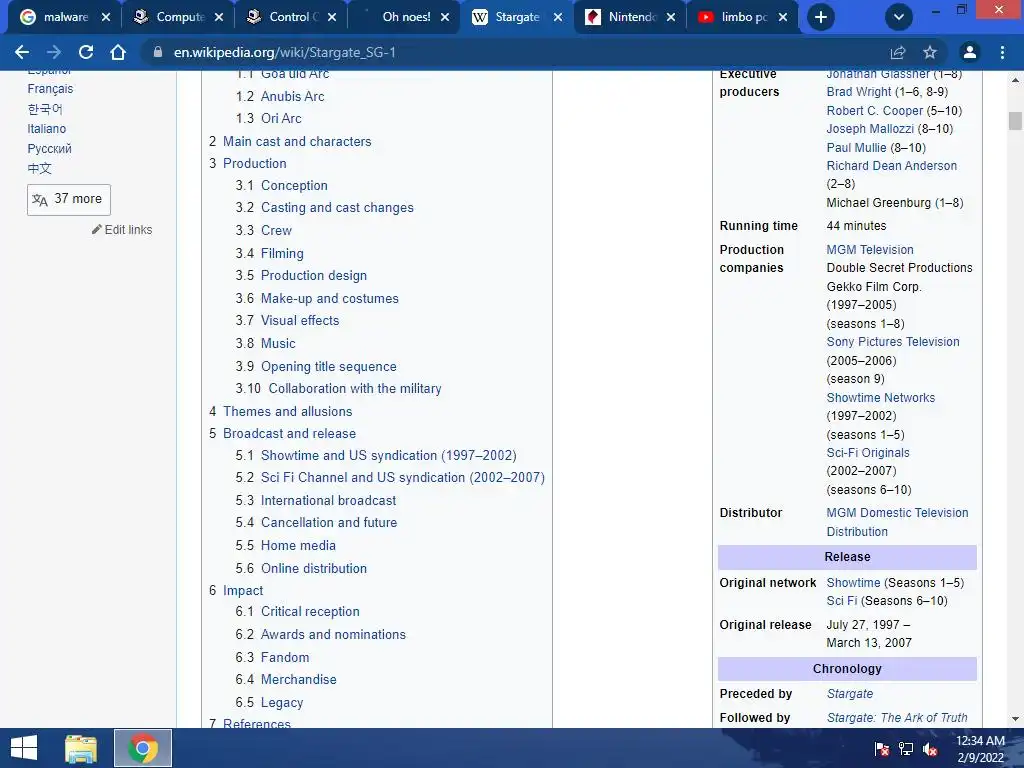Open the MGM Television link
Image resolution: width=1024 pixels, height=768 pixels.
pyautogui.click(x=870, y=249)
